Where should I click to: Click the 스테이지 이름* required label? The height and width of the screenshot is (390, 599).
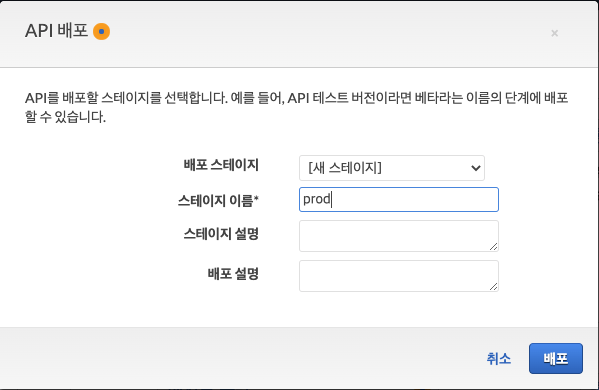coord(218,200)
